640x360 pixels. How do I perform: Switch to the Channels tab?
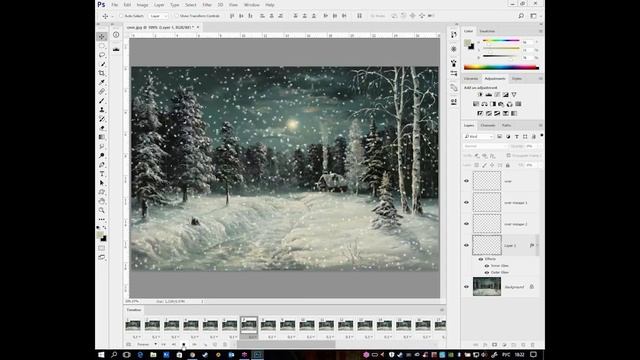(488, 125)
